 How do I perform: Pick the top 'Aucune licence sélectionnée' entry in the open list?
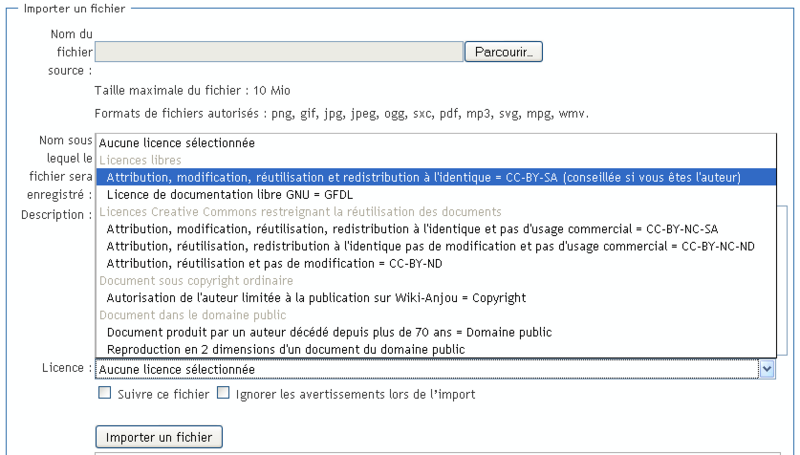click(177, 143)
